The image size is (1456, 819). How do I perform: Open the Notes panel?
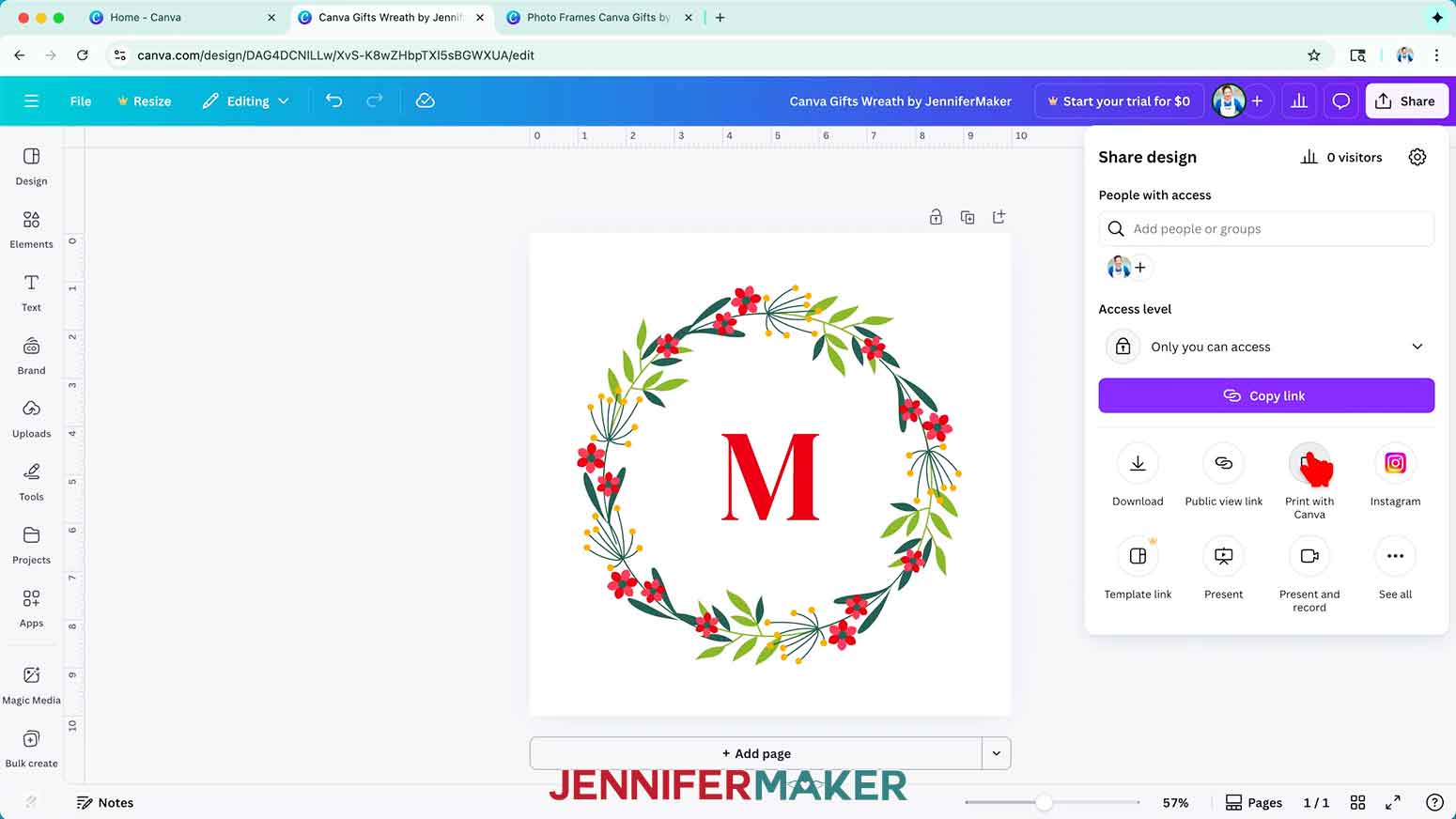(x=105, y=802)
